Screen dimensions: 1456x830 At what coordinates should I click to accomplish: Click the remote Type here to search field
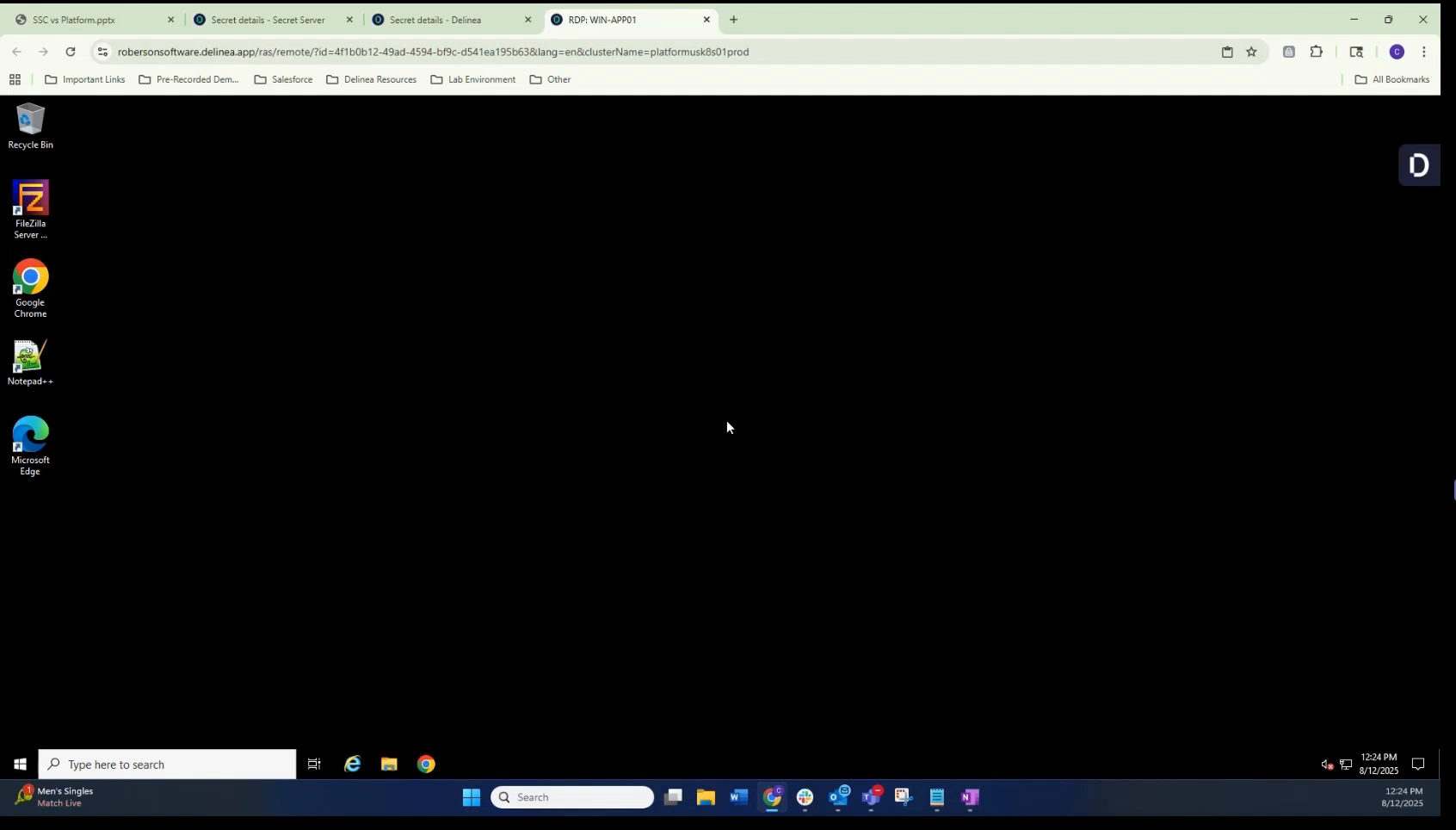pyautogui.click(x=168, y=764)
